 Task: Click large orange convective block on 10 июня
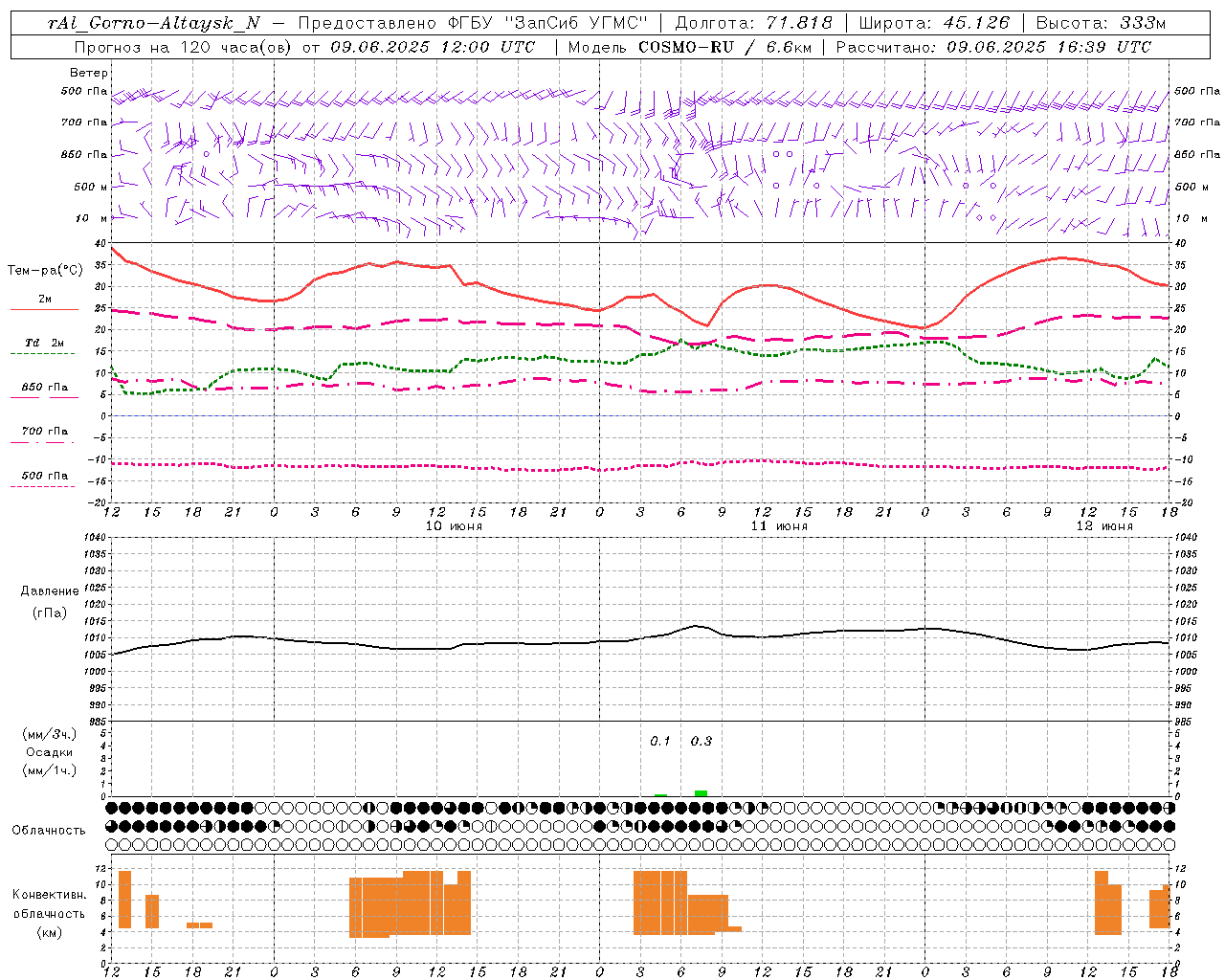[410, 904]
